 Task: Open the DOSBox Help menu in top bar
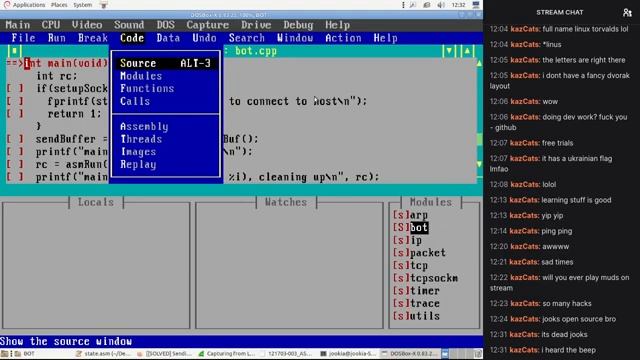click(338, 25)
